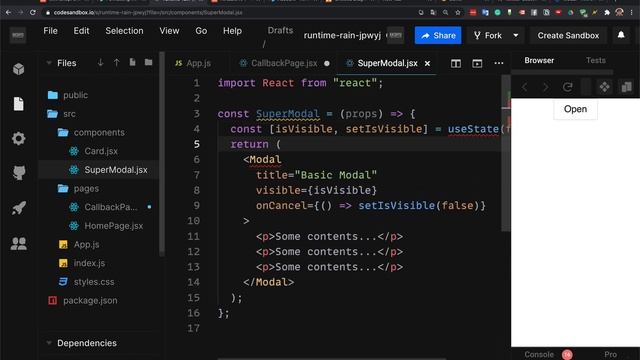Open the Fork dropdown arrow
The height and width of the screenshot is (360, 640).
(516, 36)
